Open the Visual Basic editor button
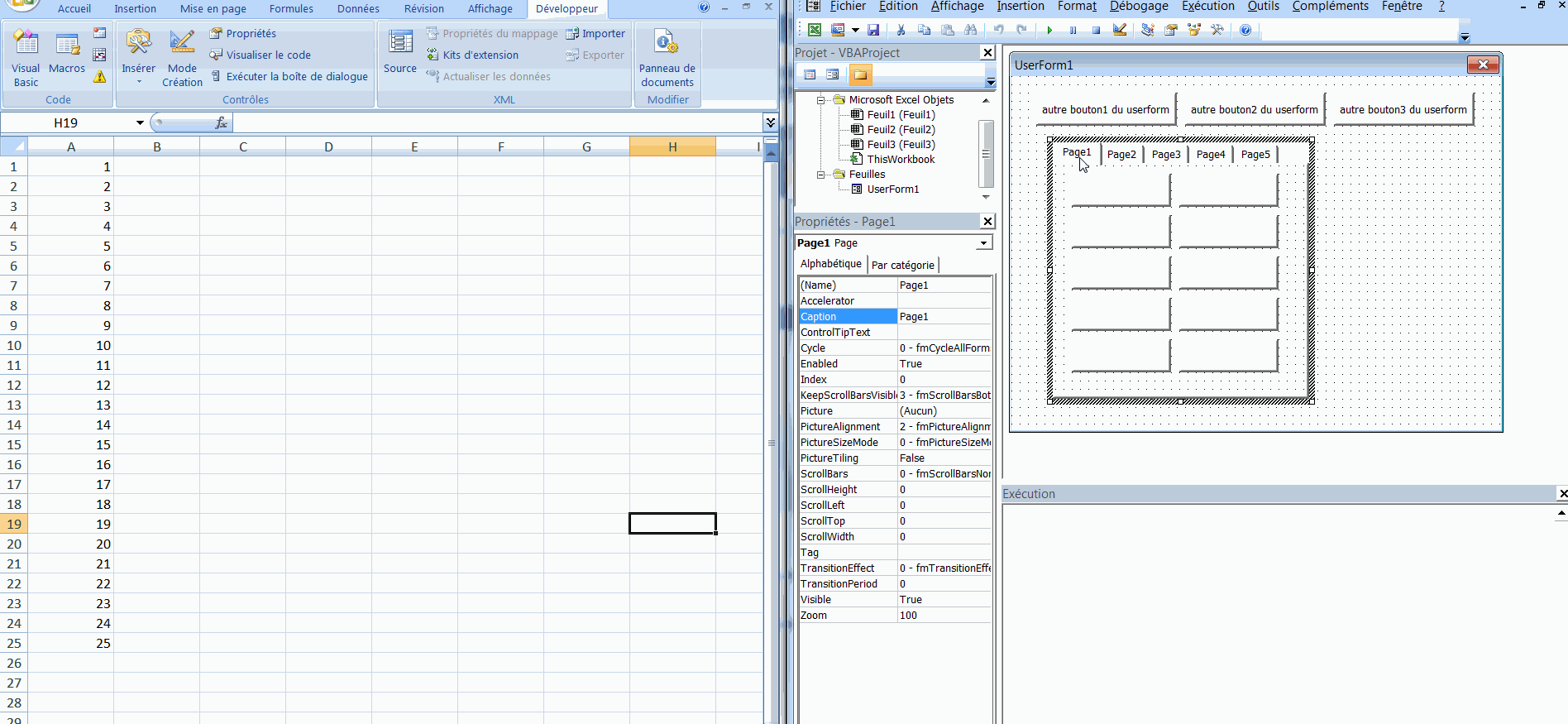This screenshot has height=724, width=1568. click(26, 58)
